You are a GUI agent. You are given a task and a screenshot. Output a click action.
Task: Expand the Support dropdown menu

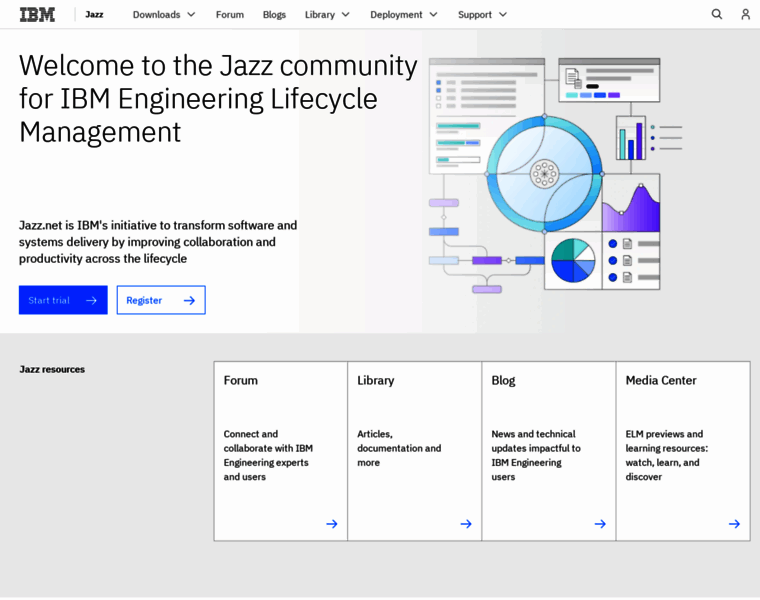point(482,15)
